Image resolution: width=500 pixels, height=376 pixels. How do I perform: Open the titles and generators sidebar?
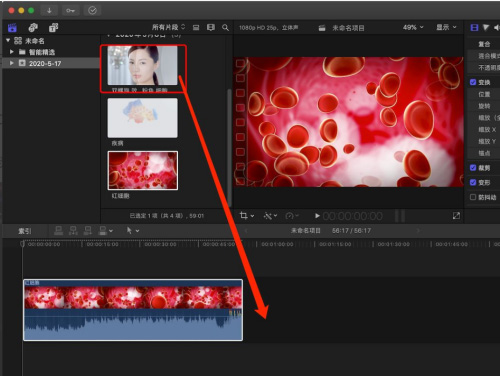[53, 28]
